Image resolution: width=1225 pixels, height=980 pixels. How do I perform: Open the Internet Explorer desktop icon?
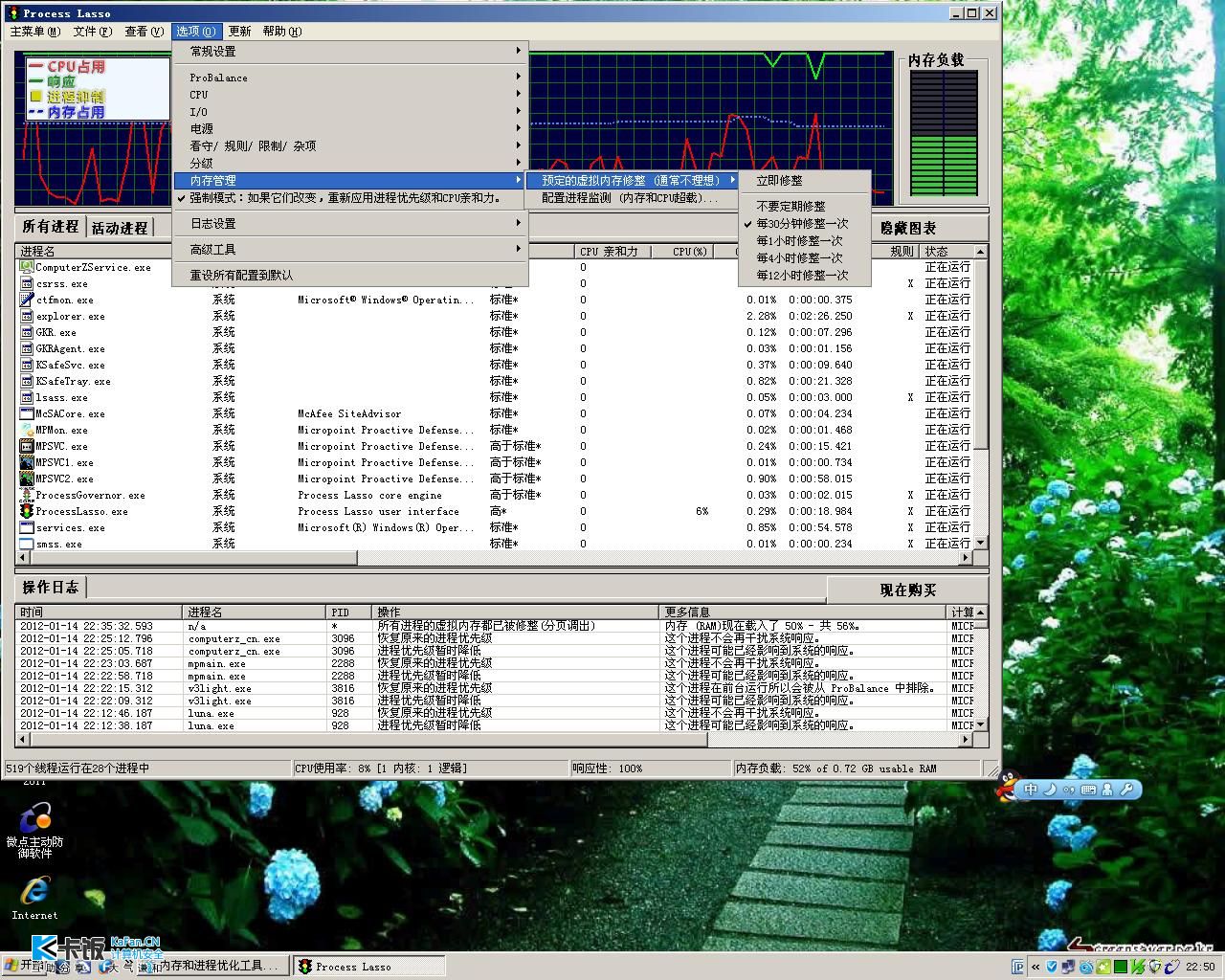coord(34,898)
